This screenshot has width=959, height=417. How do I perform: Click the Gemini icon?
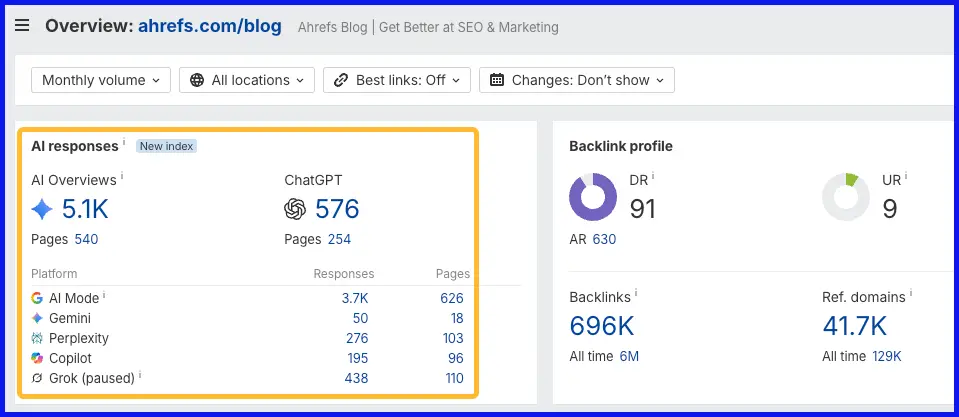click(37, 318)
